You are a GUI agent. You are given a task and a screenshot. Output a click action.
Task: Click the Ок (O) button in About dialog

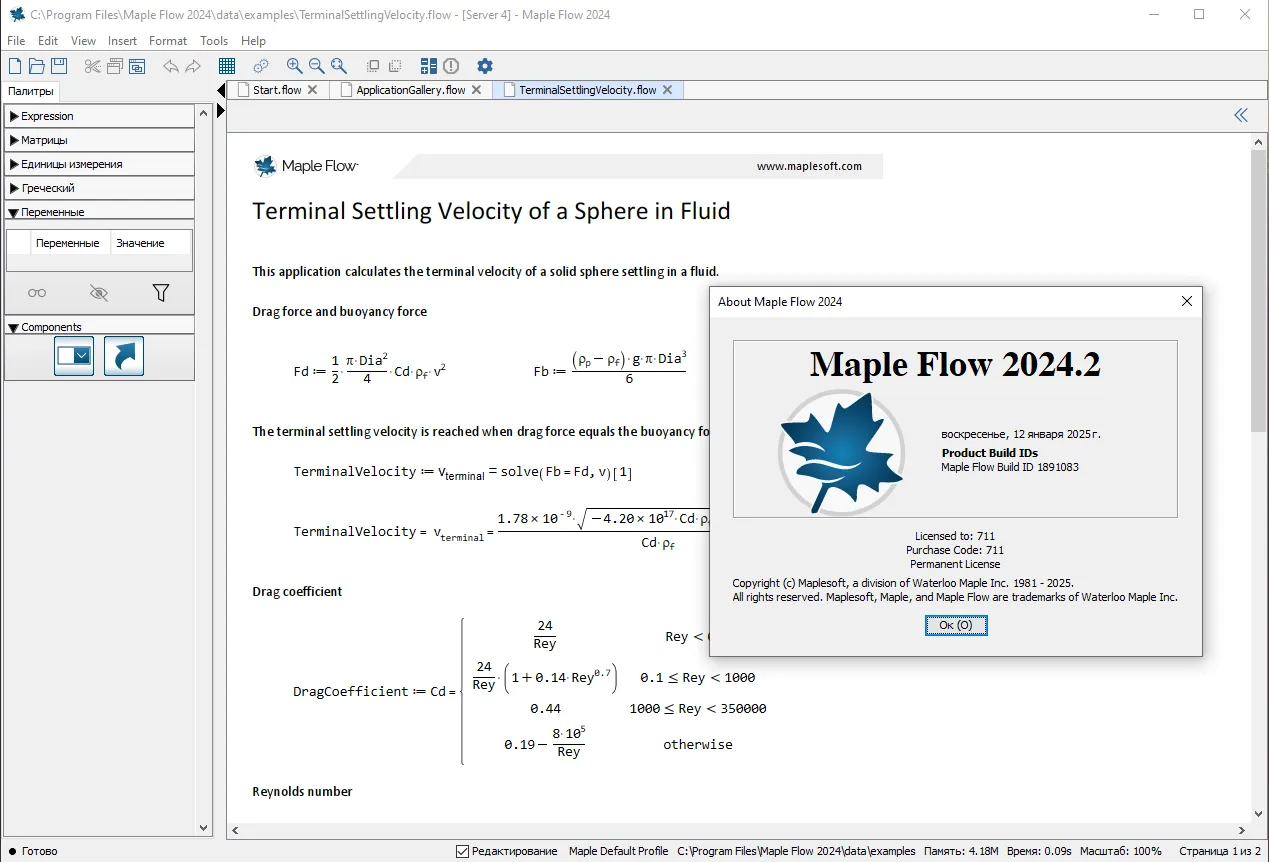pos(956,625)
